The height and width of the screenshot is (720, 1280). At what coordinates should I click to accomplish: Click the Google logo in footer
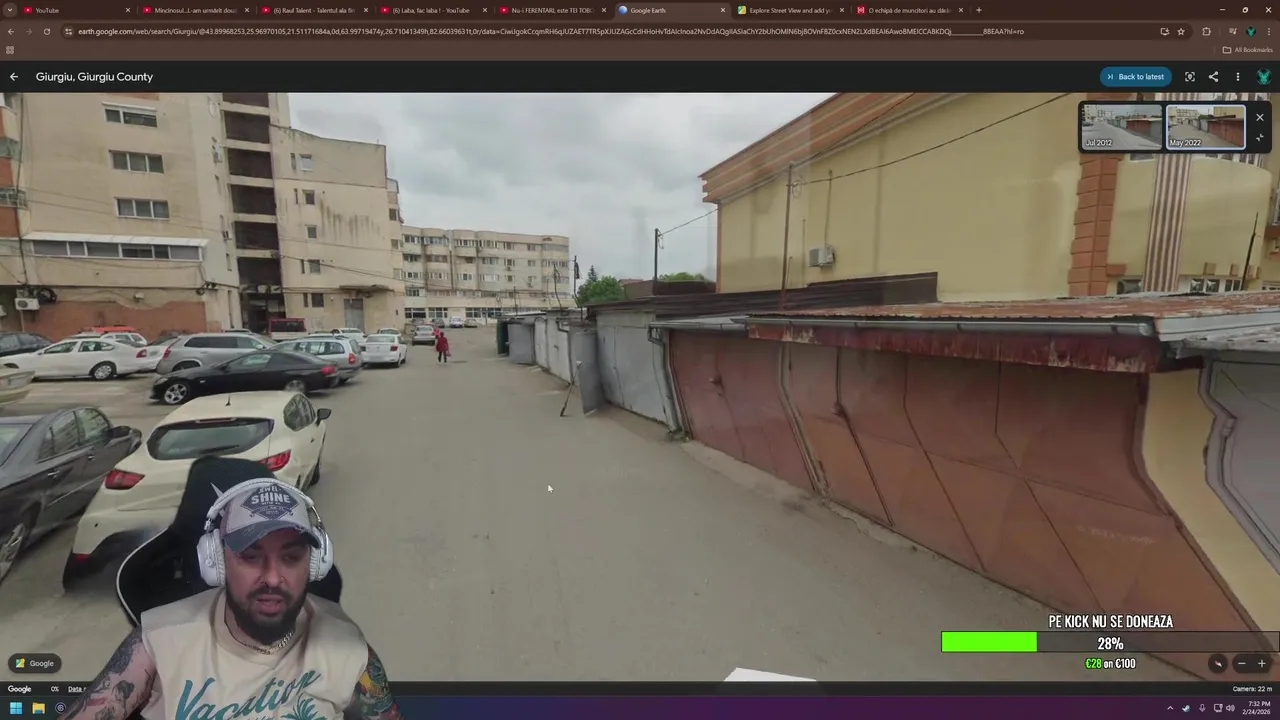tap(20, 689)
